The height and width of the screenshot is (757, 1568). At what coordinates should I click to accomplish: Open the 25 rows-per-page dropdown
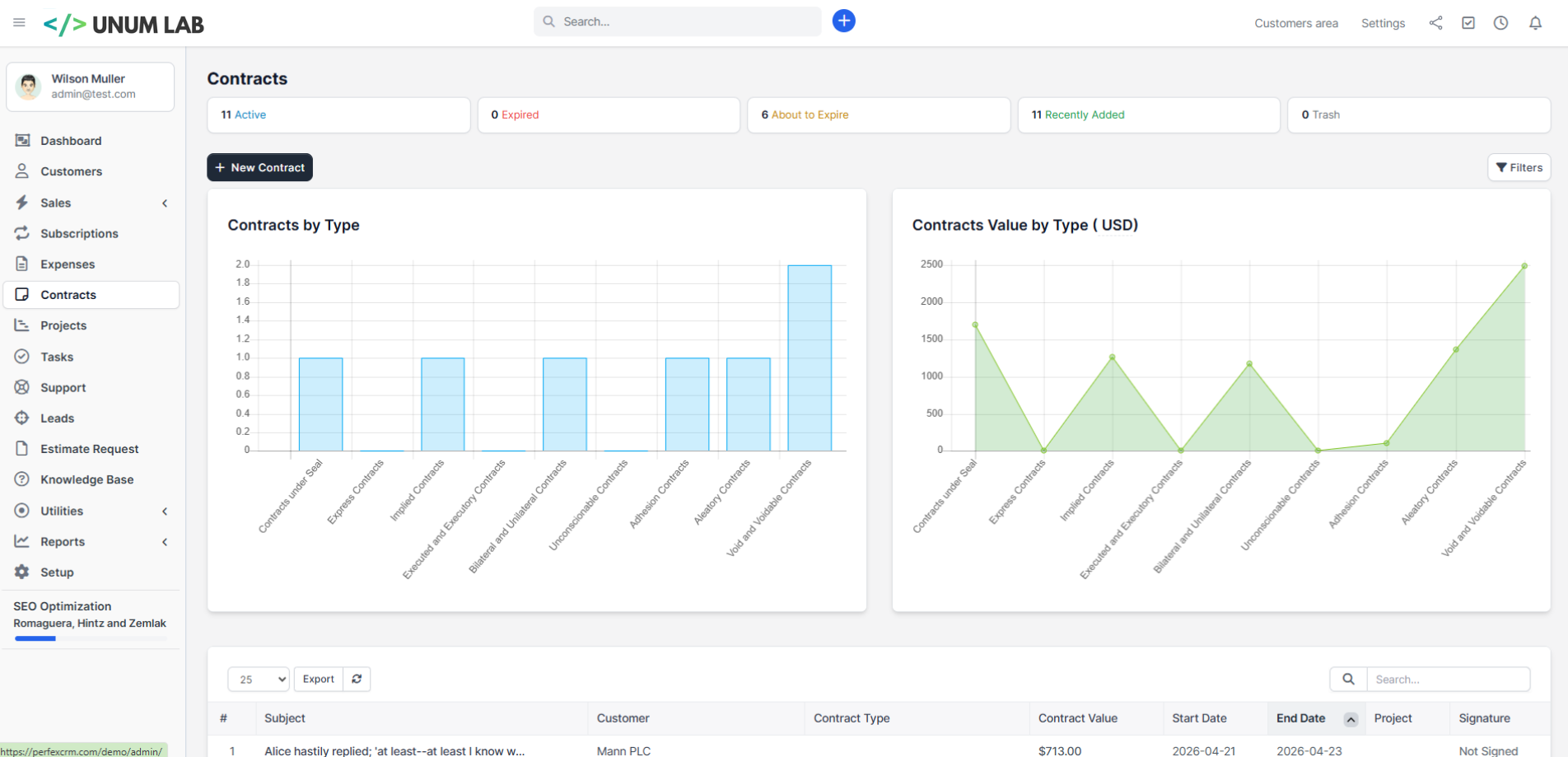pyautogui.click(x=259, y=679)
